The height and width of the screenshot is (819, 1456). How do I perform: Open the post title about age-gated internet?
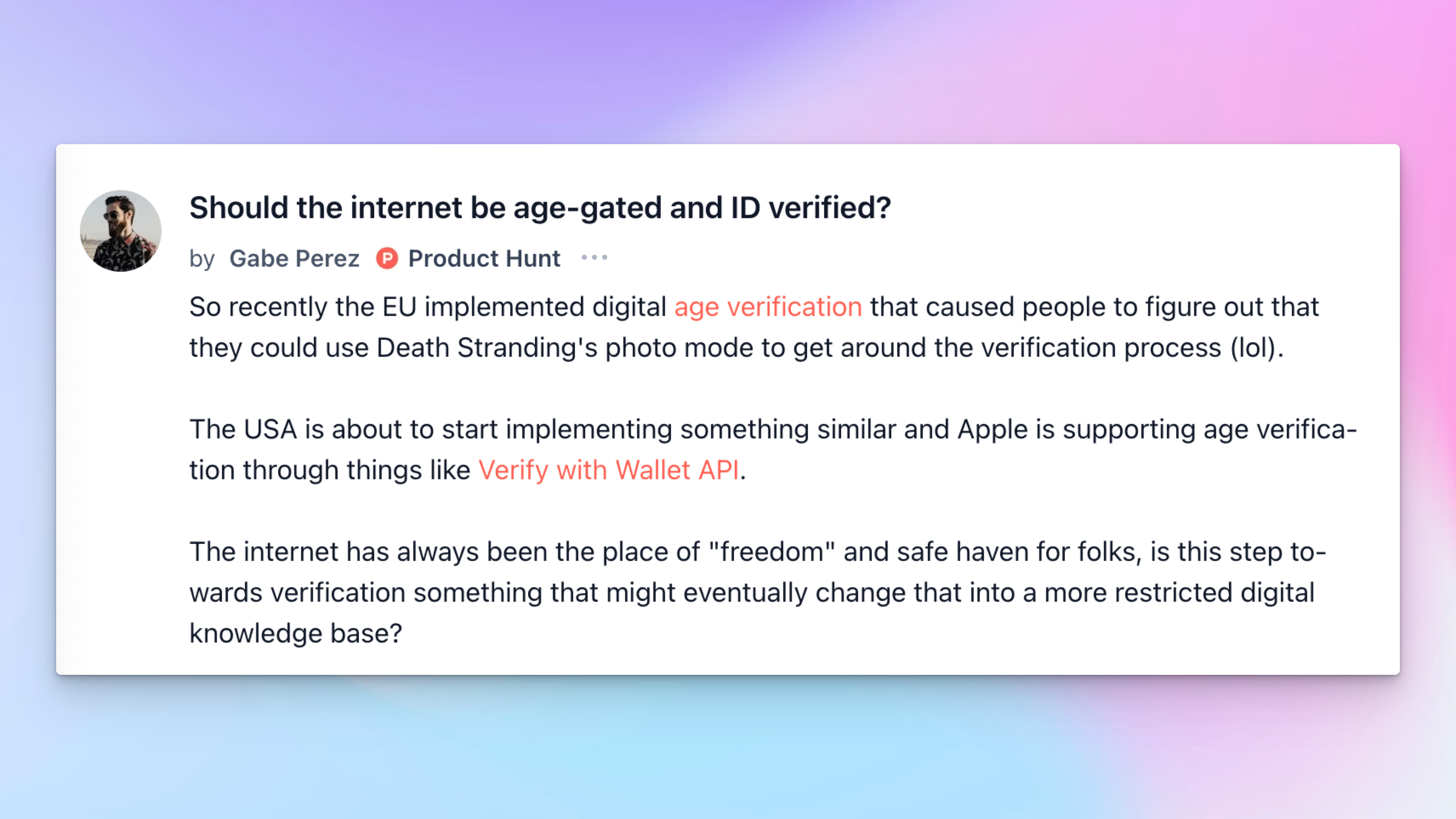click(x=540, y=208)
